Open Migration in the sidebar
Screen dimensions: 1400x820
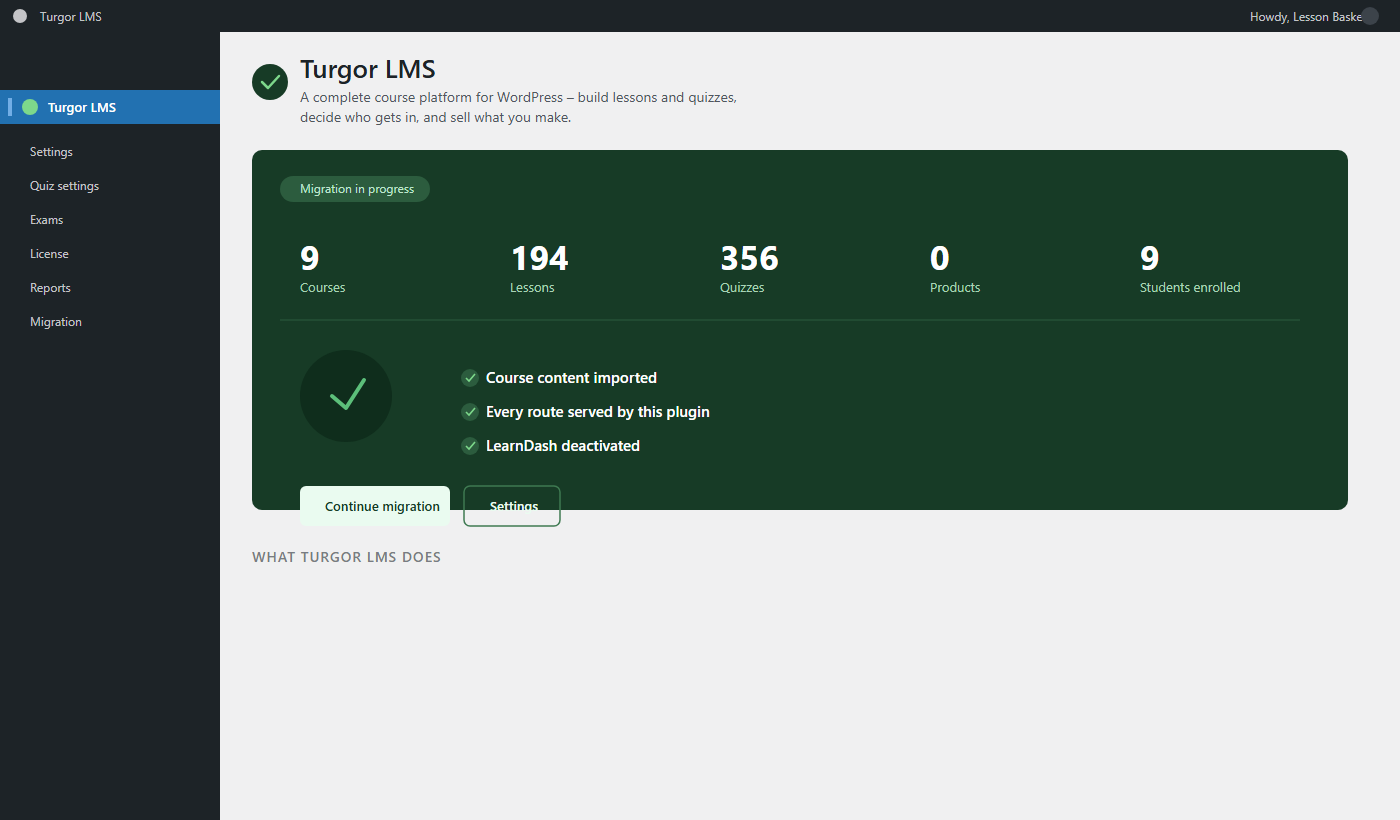tap(56, 322)
